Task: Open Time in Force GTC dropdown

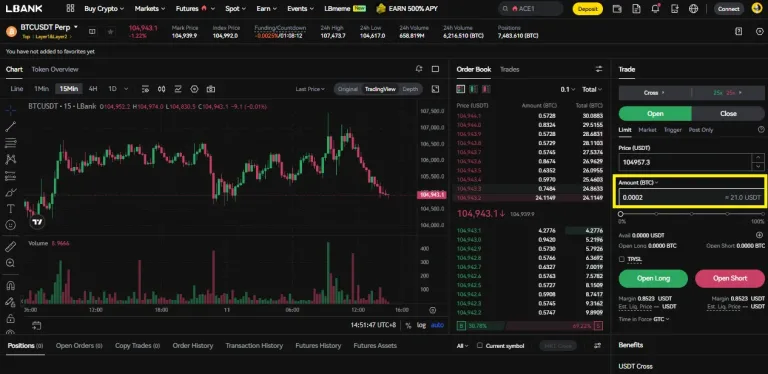Action: (x=661, y=319)
